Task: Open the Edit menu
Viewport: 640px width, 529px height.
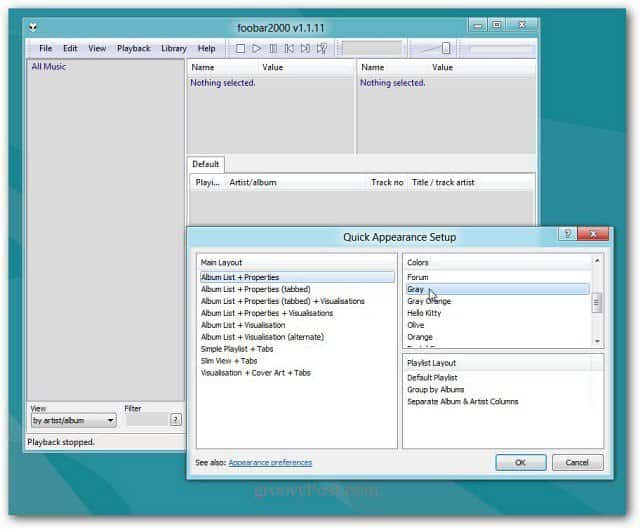Action: tap(70, 48)
